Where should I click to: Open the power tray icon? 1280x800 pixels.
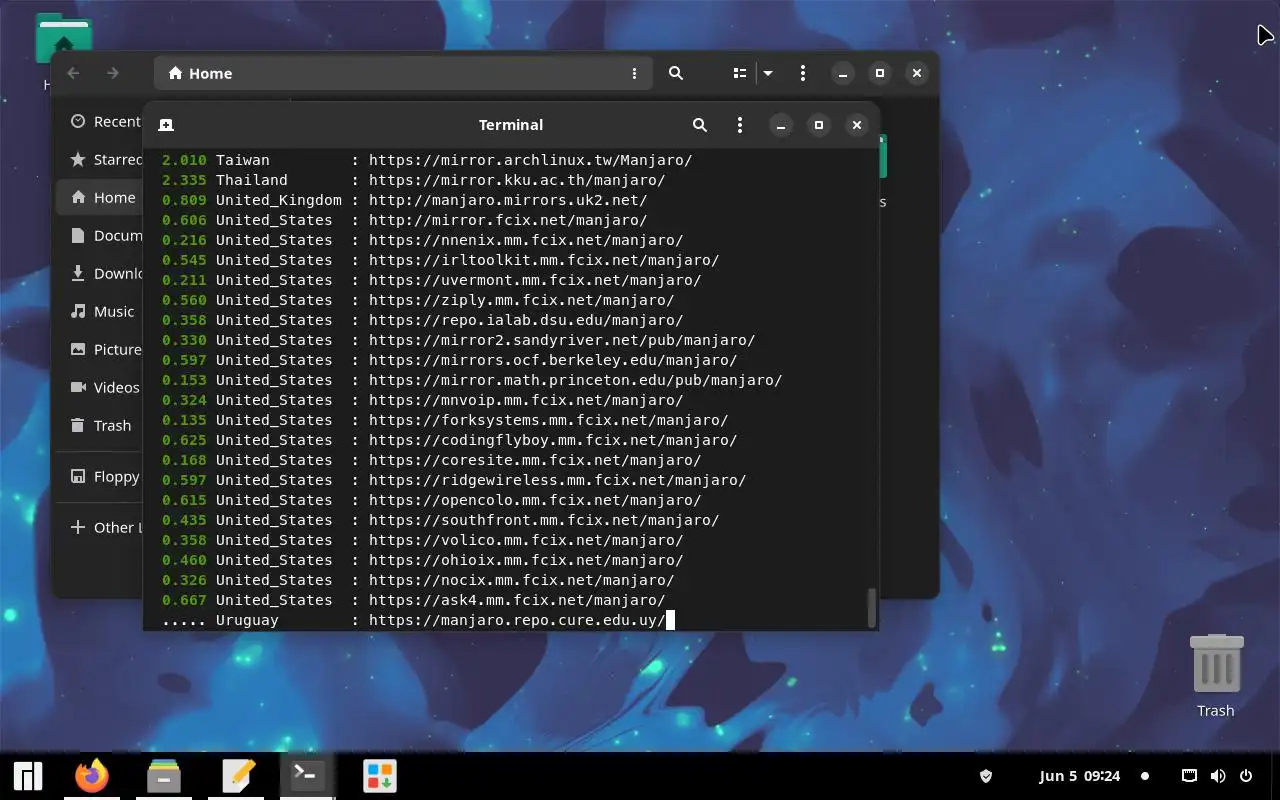(x=1246, y=776)
